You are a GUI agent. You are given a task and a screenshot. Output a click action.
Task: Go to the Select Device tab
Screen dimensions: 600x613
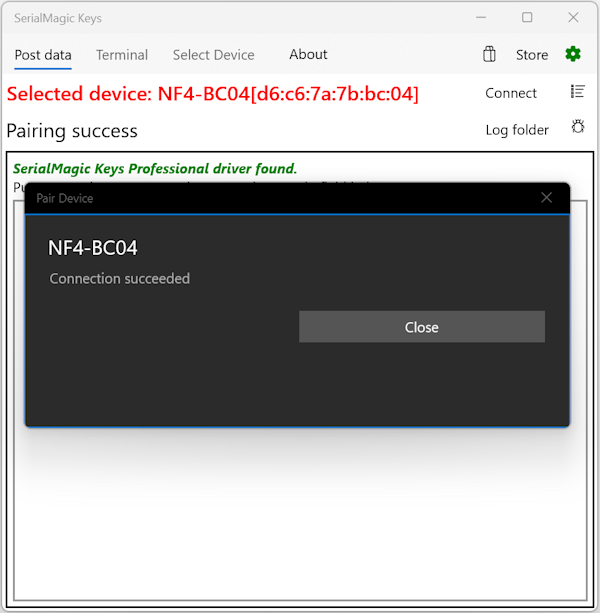click(x=213, y=55)
